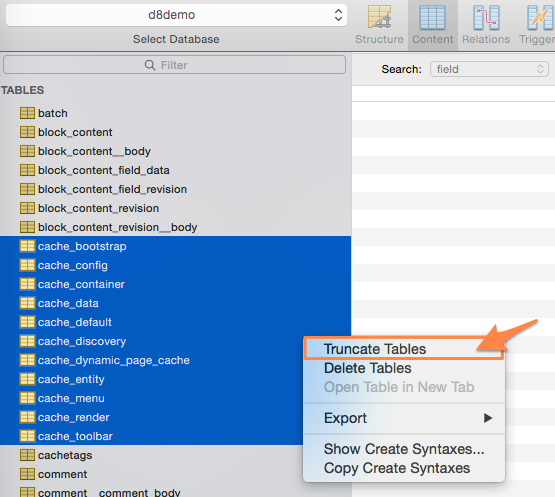Click the table icon next to cache_bootstrap

tap(27, 246)
